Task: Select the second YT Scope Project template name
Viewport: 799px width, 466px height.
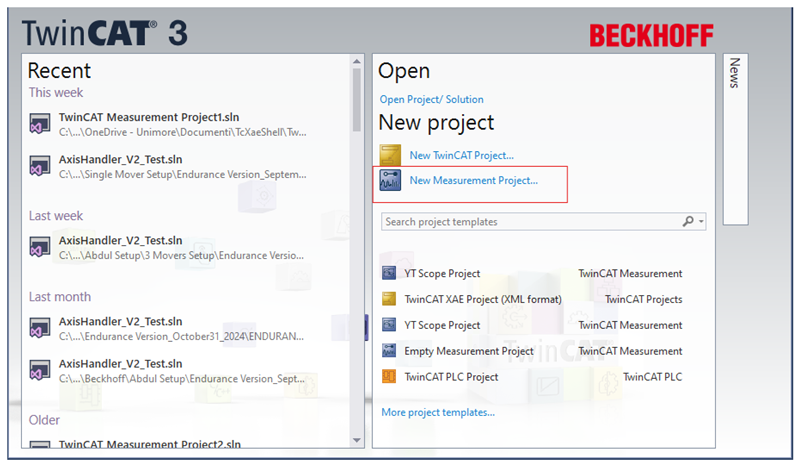Action: point(442,325)
